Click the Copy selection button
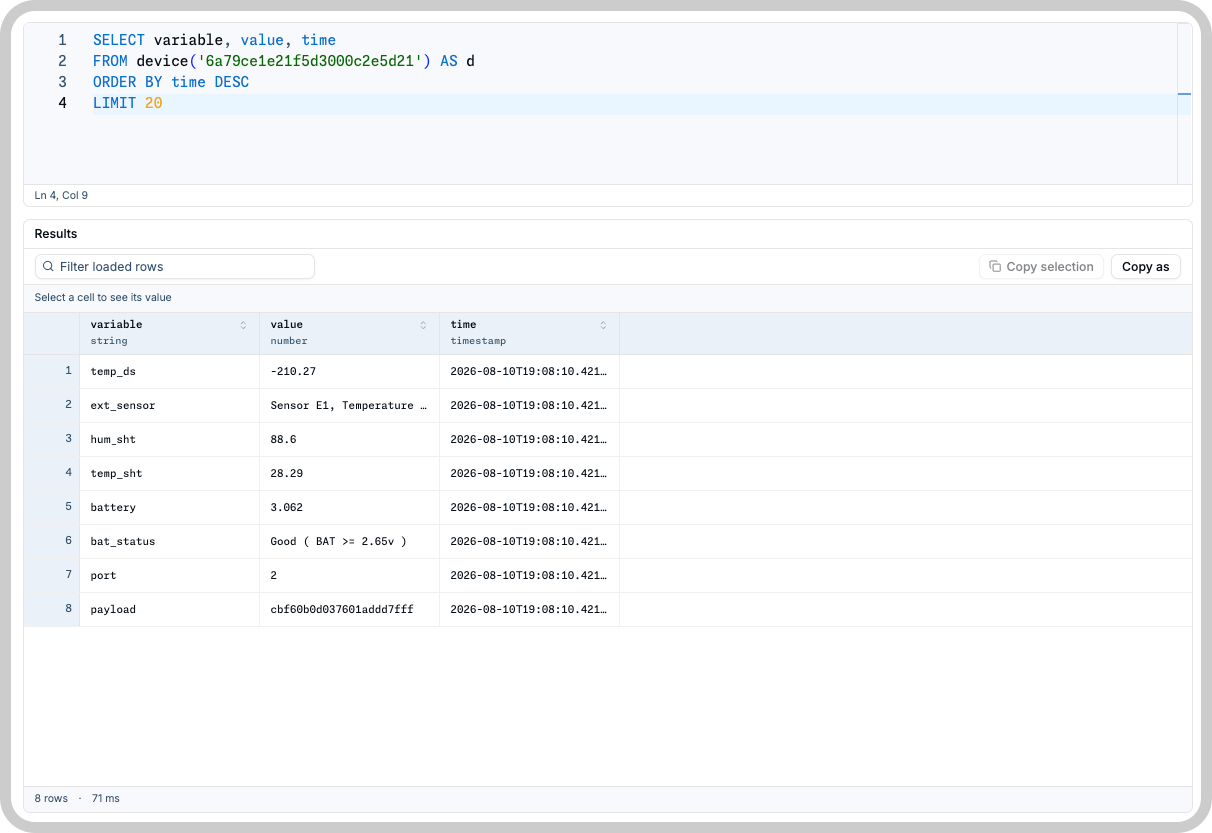The image size is (1212, 833). point(1041,267)
